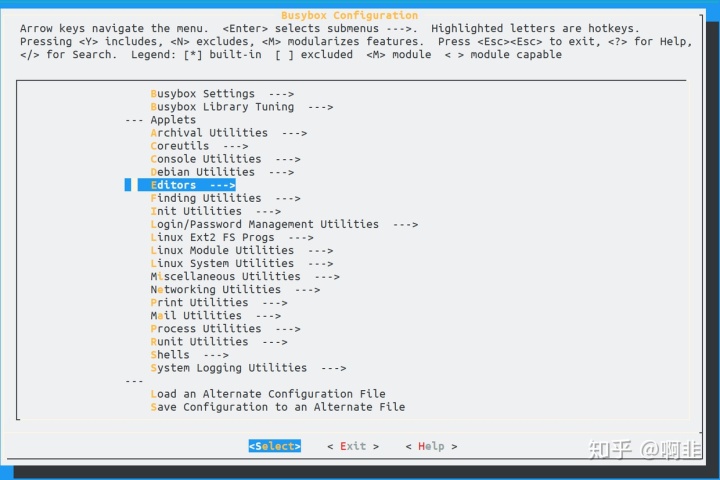Open the Debian Utilities submenu
The image size is (720, 480).
[222, 172]
